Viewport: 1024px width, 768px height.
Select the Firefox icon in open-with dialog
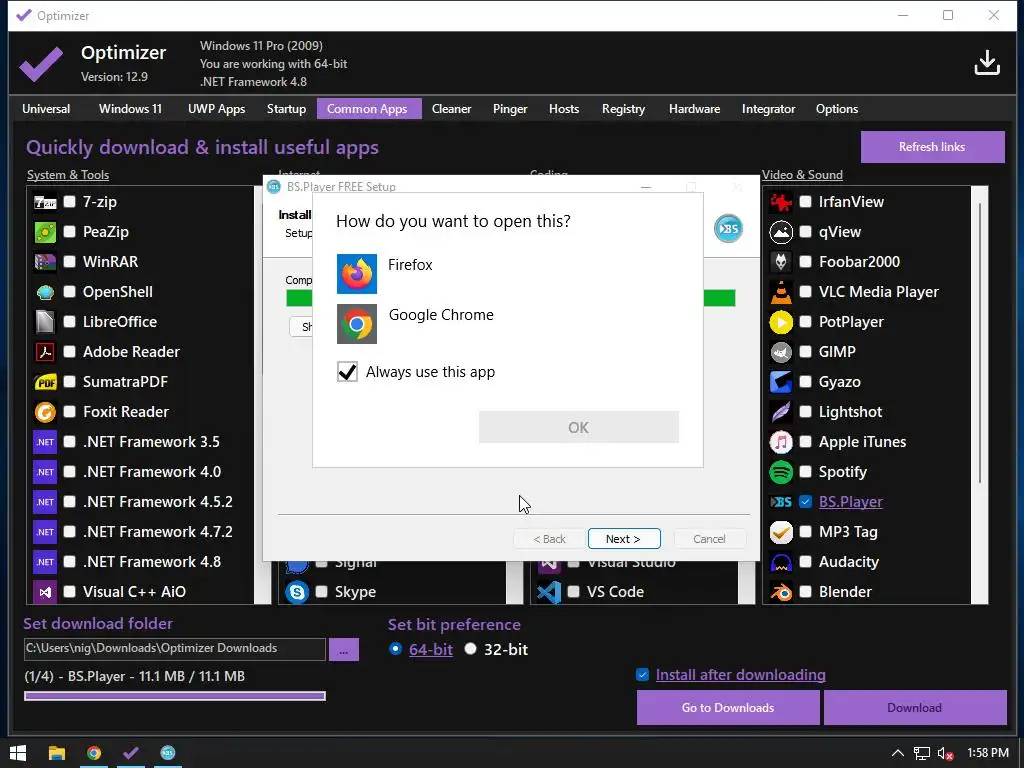(x=357, y=274)
